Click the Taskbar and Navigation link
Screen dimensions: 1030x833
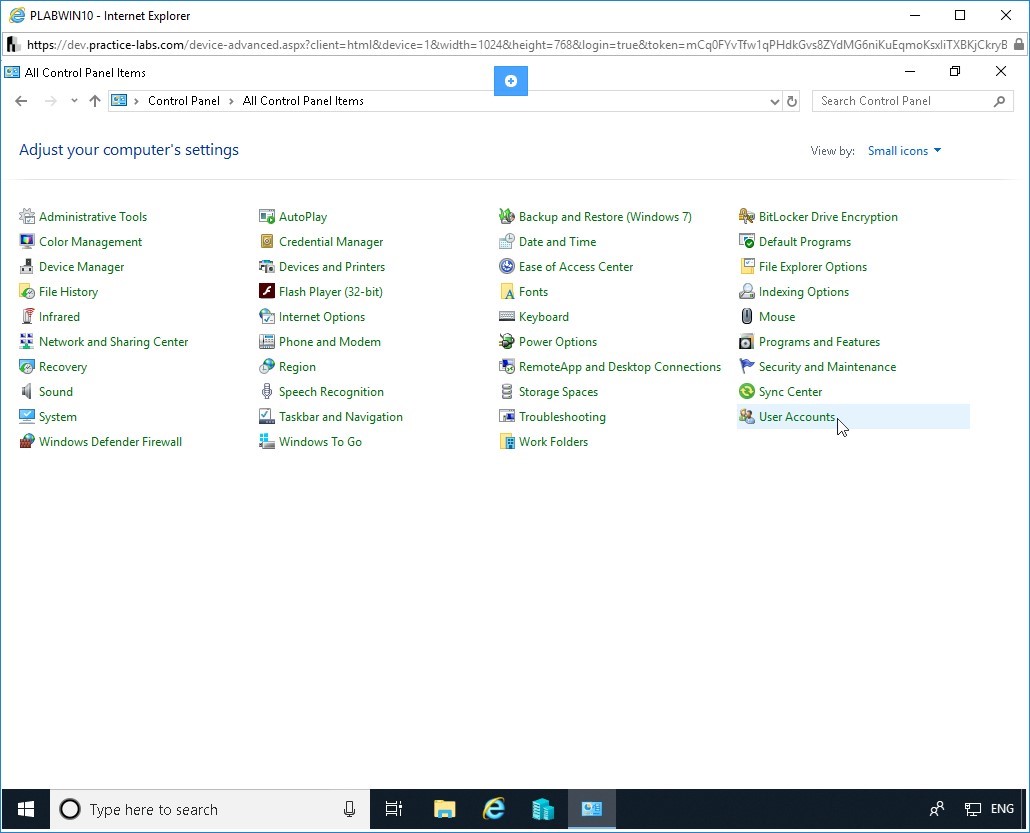tap(340, 416)
